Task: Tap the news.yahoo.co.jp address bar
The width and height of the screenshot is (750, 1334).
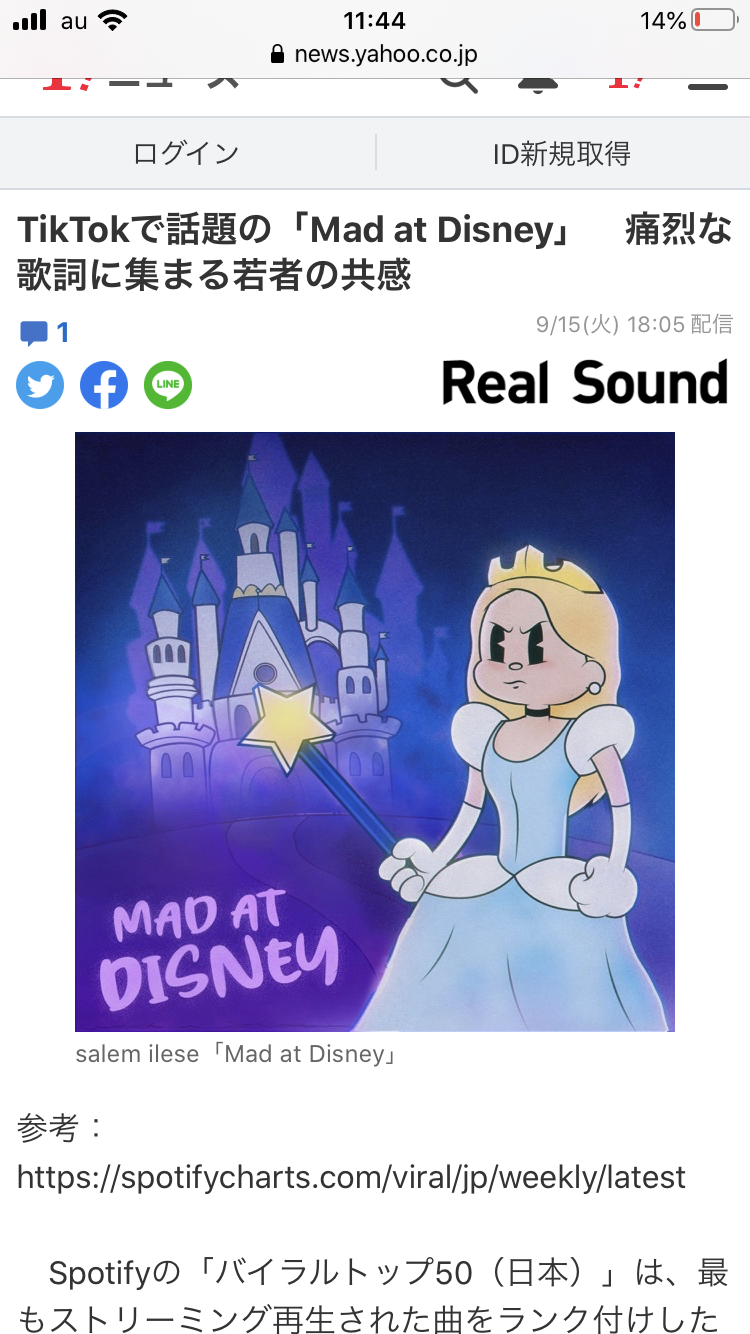Action: pos(375,55)
